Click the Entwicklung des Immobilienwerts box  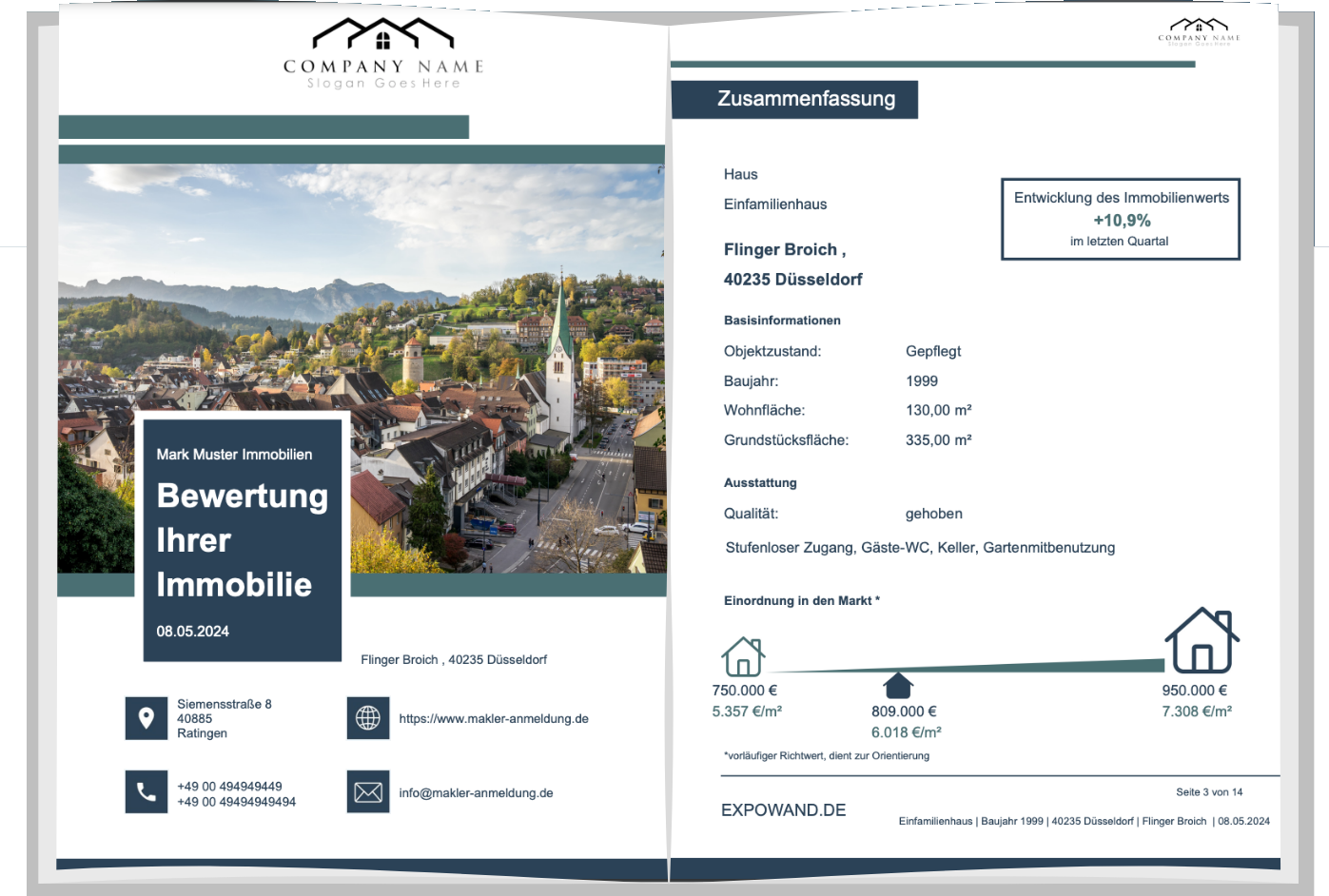1121,219
